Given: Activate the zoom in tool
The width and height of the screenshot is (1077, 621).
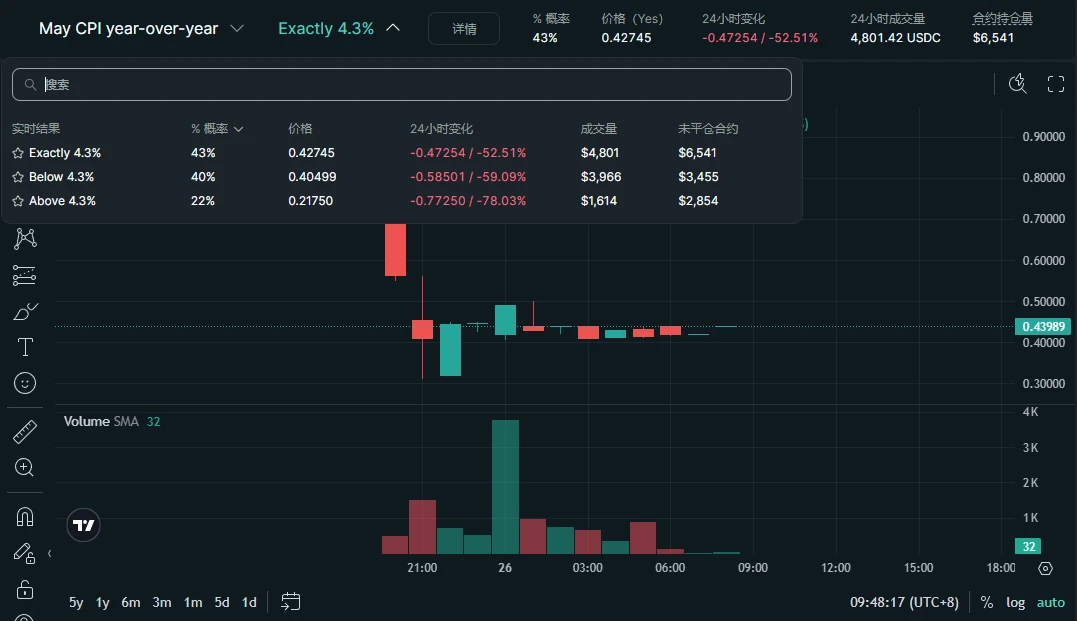Looking at the screenshot, I should 25,468.
